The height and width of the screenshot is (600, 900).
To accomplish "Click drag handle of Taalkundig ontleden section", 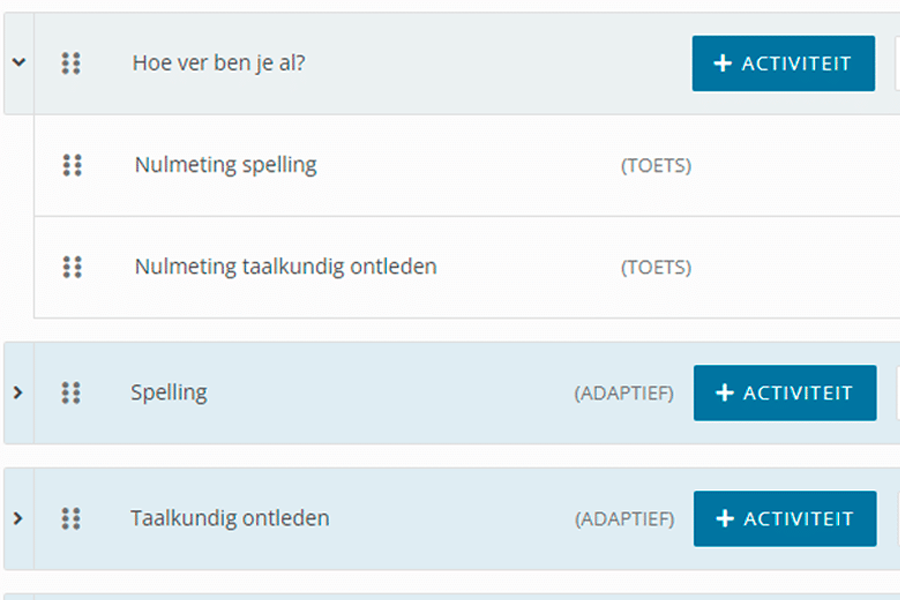I will coord(71,519).
